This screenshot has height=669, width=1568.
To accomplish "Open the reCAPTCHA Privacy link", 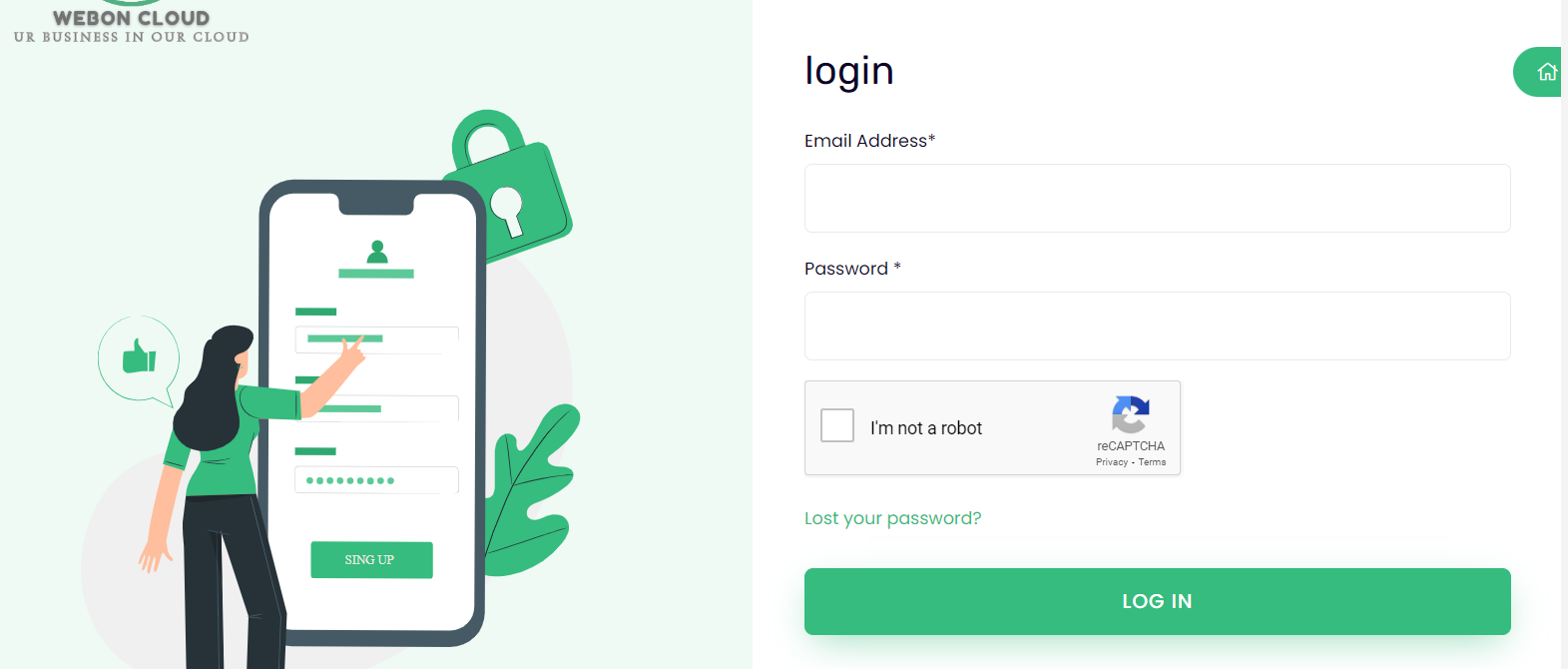I will [1111, 462].
